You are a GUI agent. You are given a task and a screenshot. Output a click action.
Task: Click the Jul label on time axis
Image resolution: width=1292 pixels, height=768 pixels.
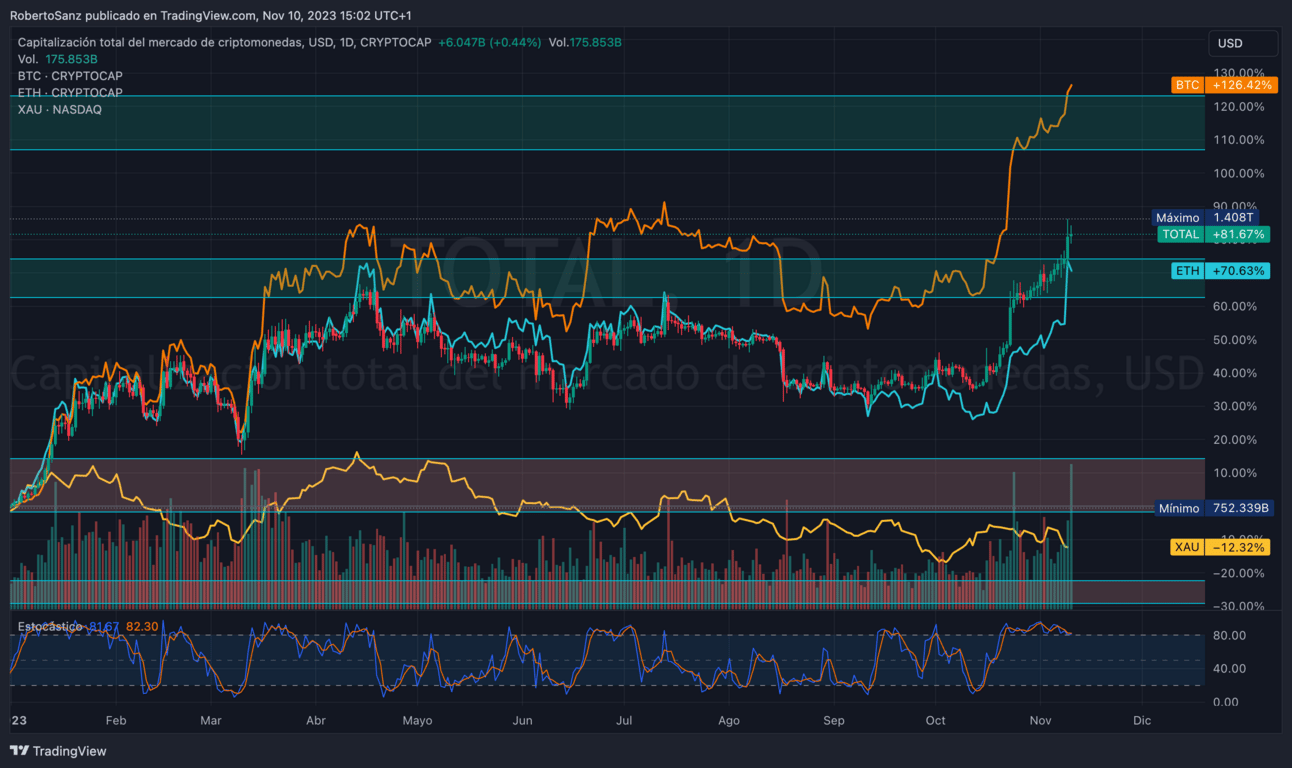pos(625,720)
